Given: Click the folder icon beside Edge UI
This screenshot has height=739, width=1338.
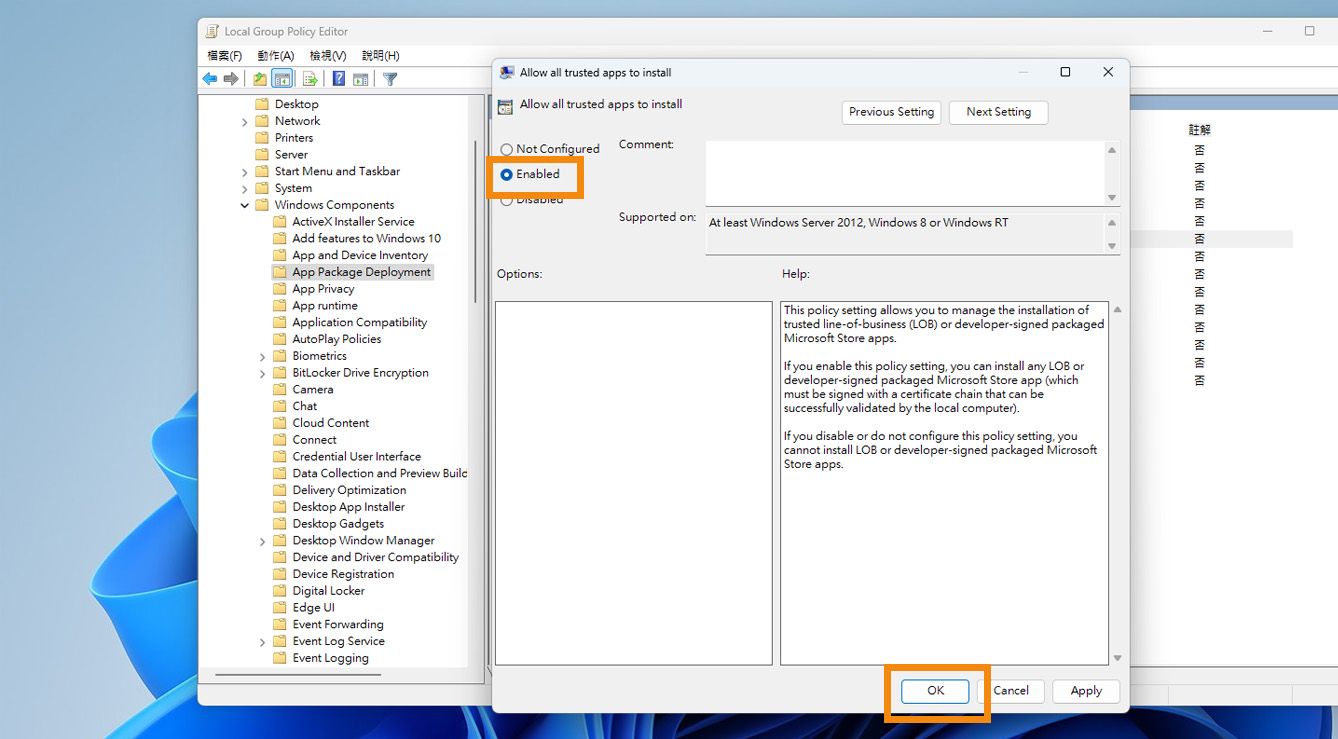Looking at the screenshot, I should [280, 608].
